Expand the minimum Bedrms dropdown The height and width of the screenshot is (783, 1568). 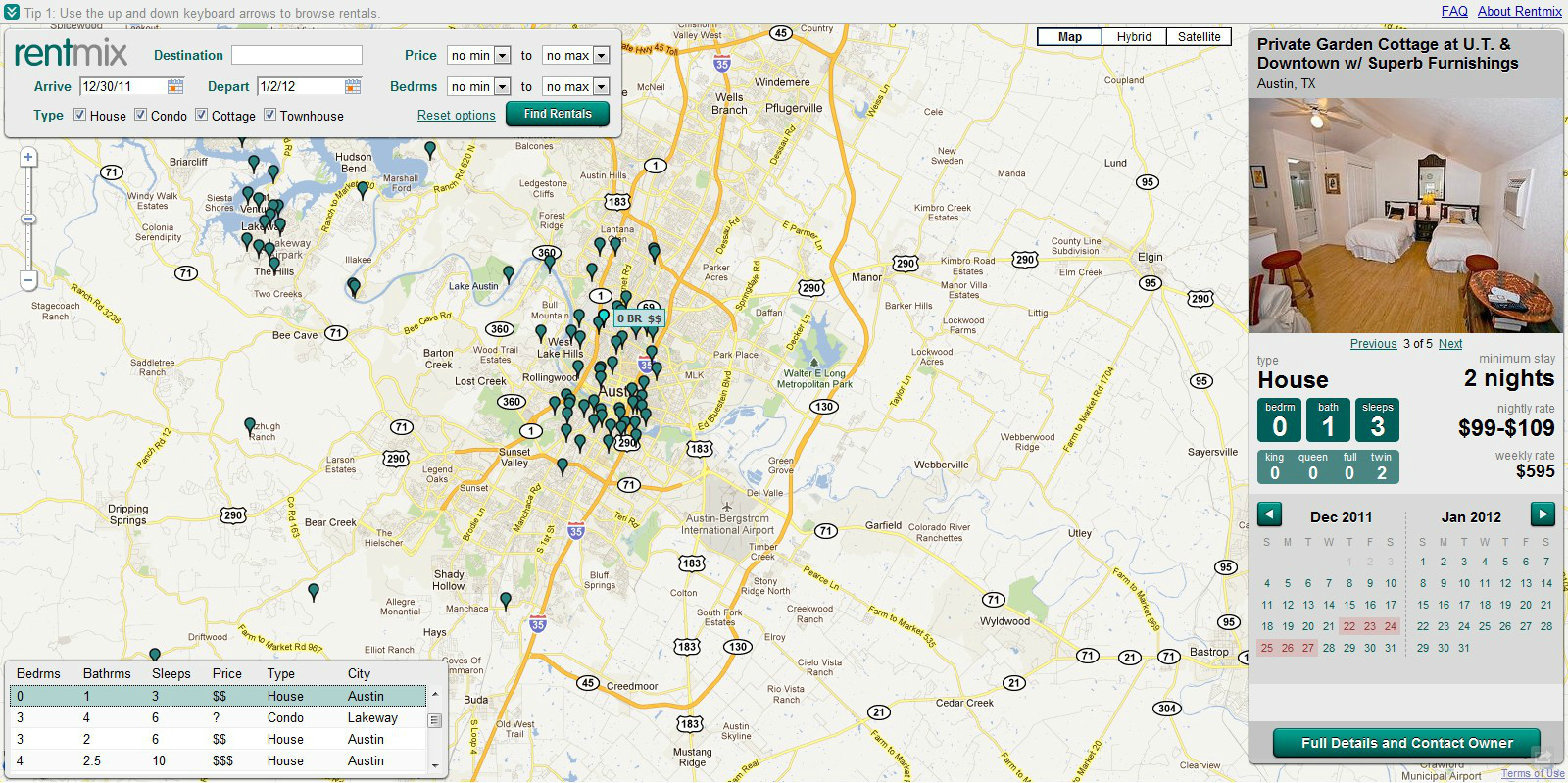point(479,87)
